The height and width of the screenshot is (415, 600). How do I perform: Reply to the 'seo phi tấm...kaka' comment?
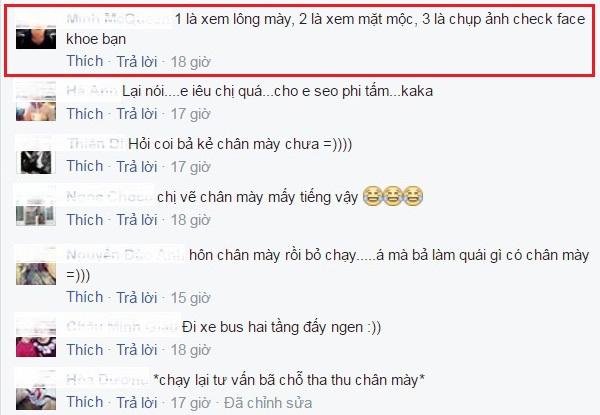click(137, 114)
